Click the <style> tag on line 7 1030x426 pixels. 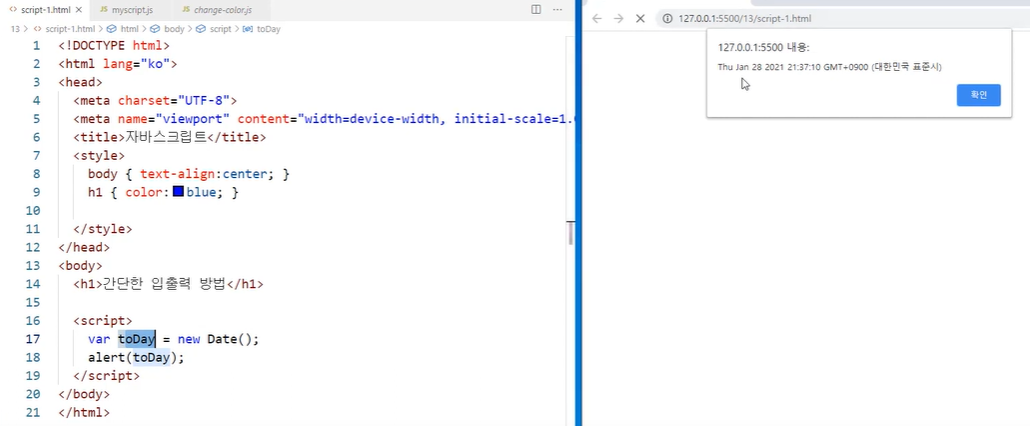(99, 156)
